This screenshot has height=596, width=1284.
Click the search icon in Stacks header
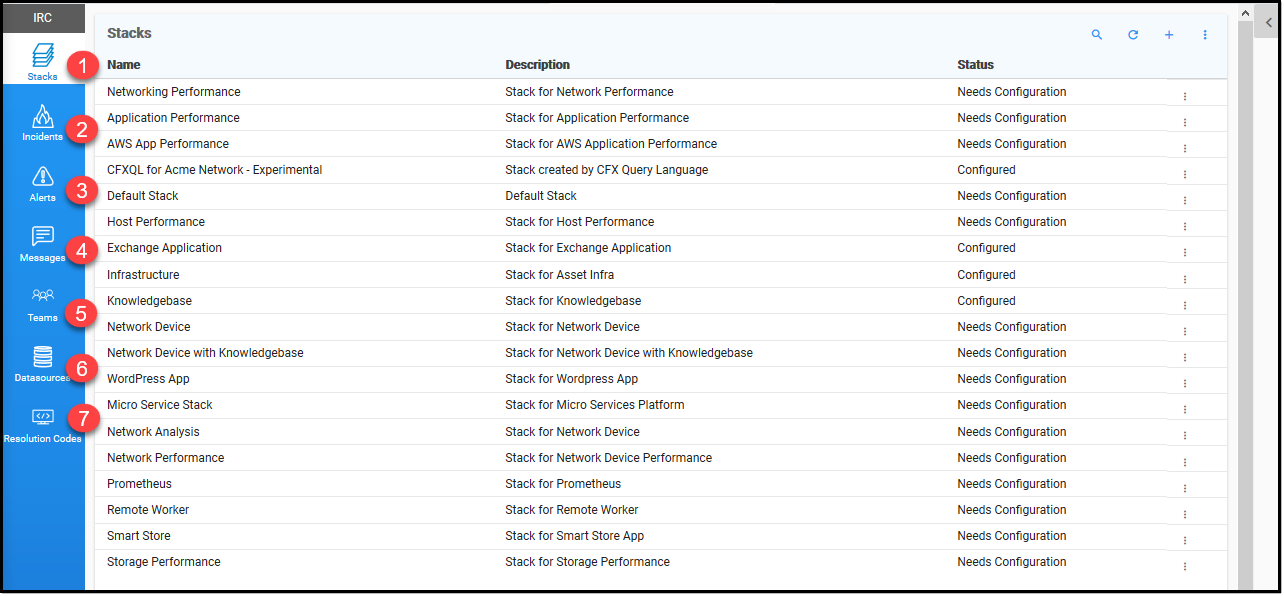[1097, 35]
